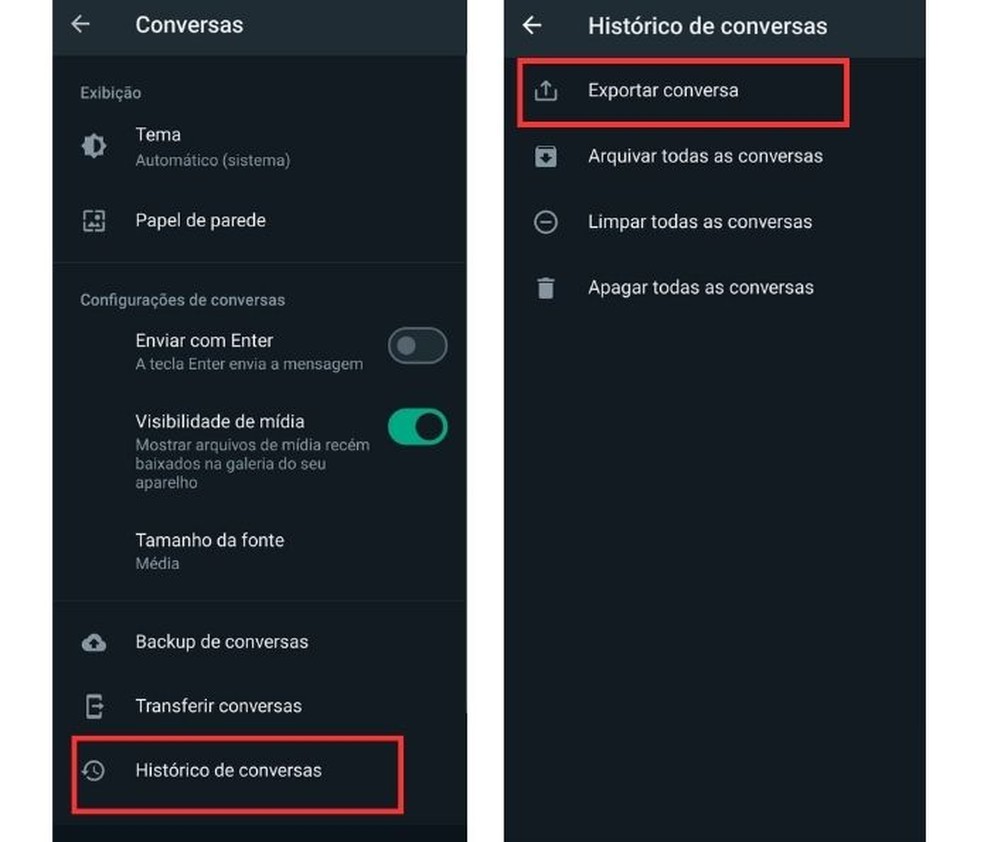Go back from the Conversas screen

click(81, 24)
